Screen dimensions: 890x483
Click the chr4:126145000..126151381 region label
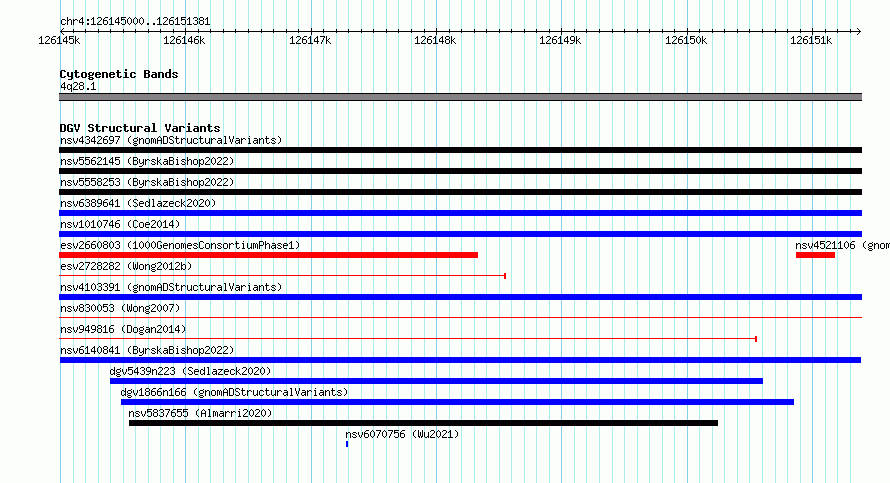click(x=135, y=22)
